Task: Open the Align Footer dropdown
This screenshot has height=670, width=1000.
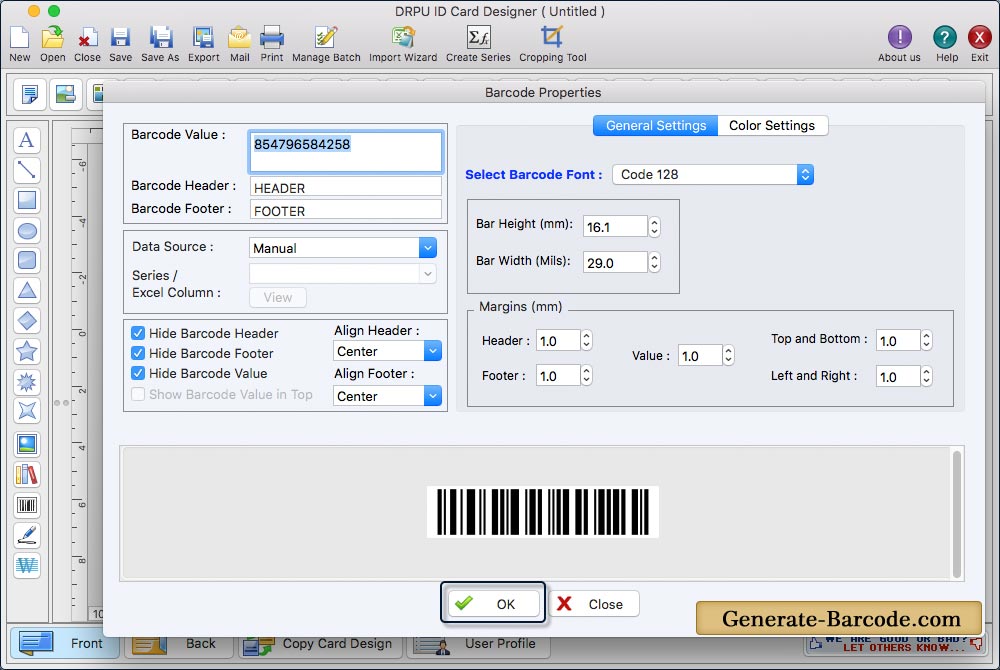Action: [x=387, y=396]
